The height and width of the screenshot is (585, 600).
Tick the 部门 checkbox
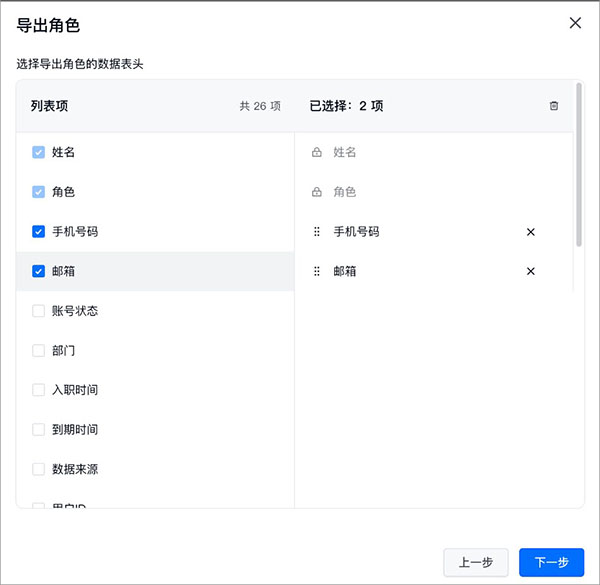[39, 351]
